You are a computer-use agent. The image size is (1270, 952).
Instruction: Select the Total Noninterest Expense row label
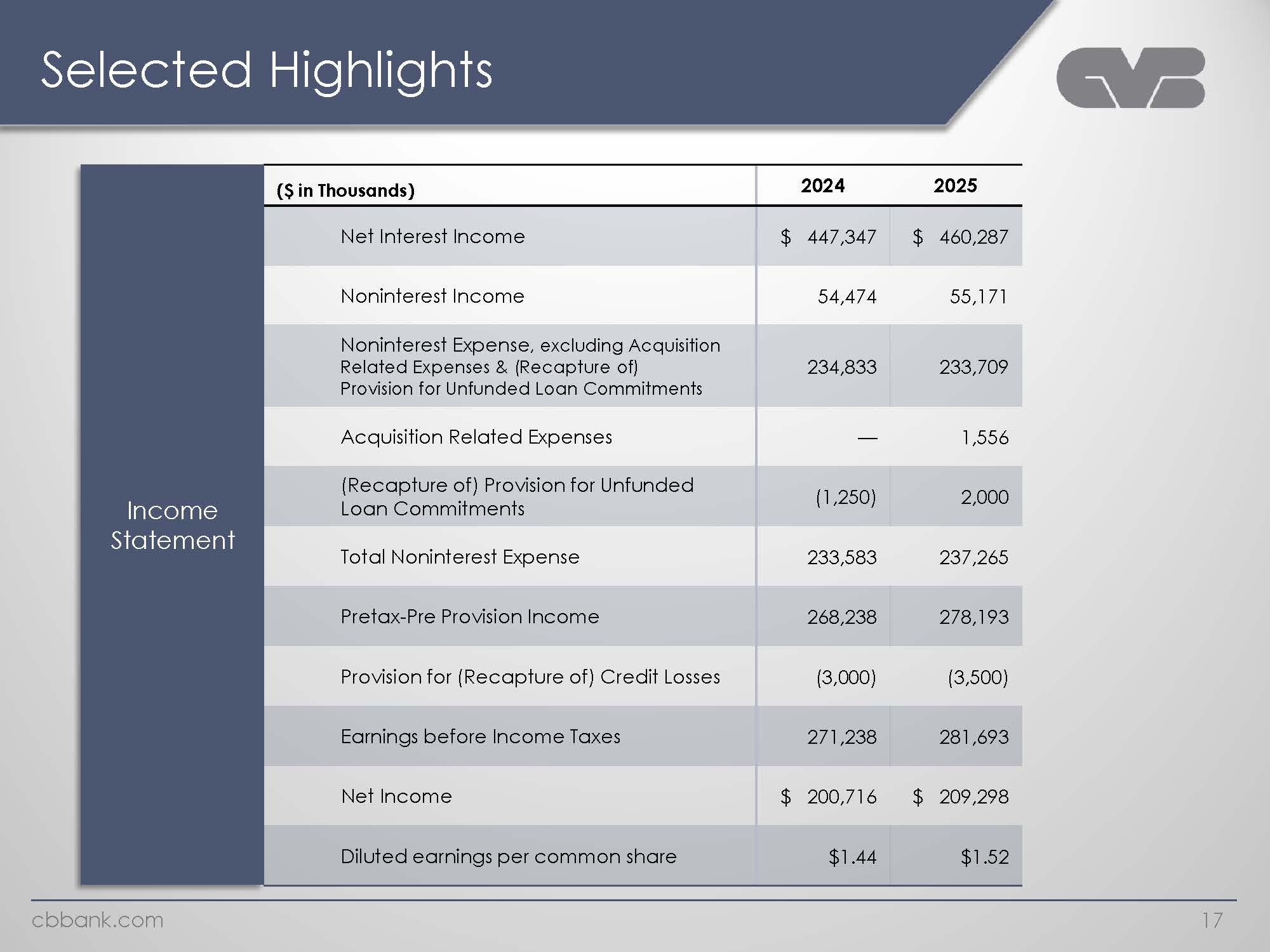click(460, 557)
